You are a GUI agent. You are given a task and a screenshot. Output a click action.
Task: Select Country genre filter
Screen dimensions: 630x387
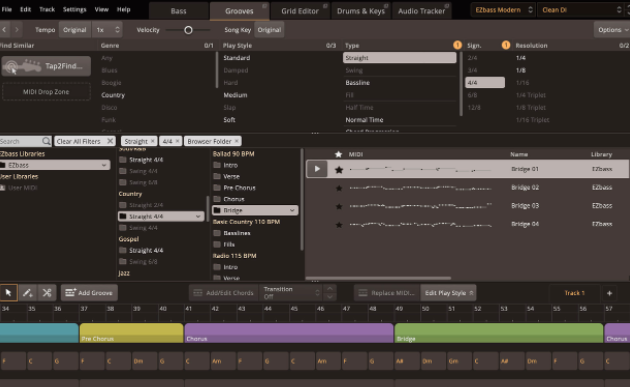(x=113, y=95)
